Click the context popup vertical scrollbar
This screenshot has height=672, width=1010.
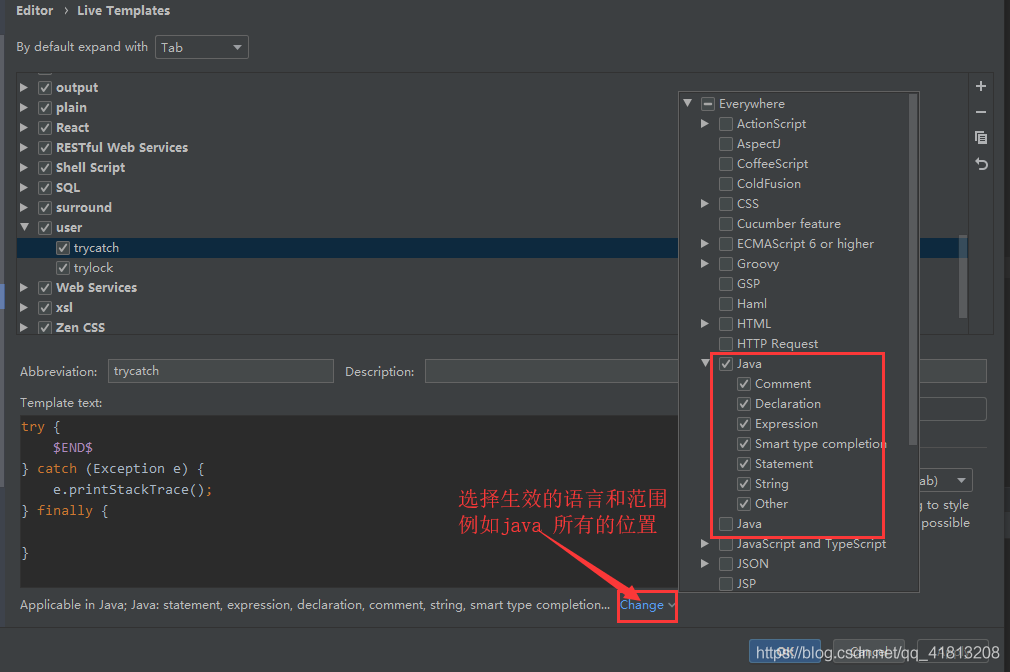913,269
